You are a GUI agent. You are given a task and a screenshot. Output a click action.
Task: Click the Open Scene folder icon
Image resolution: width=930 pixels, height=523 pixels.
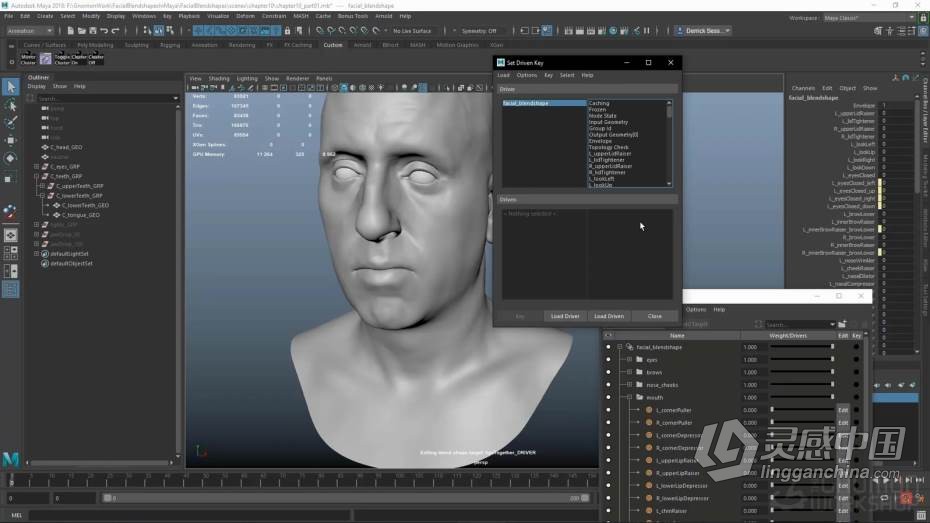(x=81, y=31)
